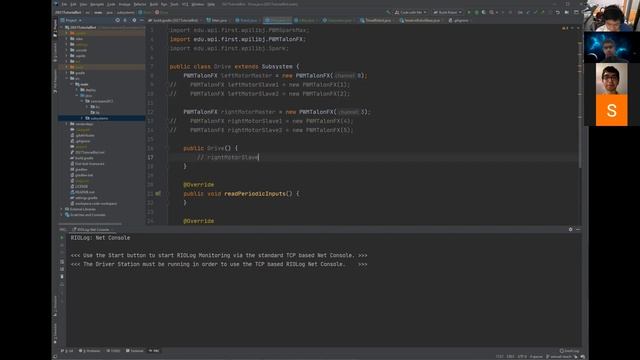Collapse the src folder in the Project tree
The width and height of the screenshot is (640, 360).
click(67, 78)
